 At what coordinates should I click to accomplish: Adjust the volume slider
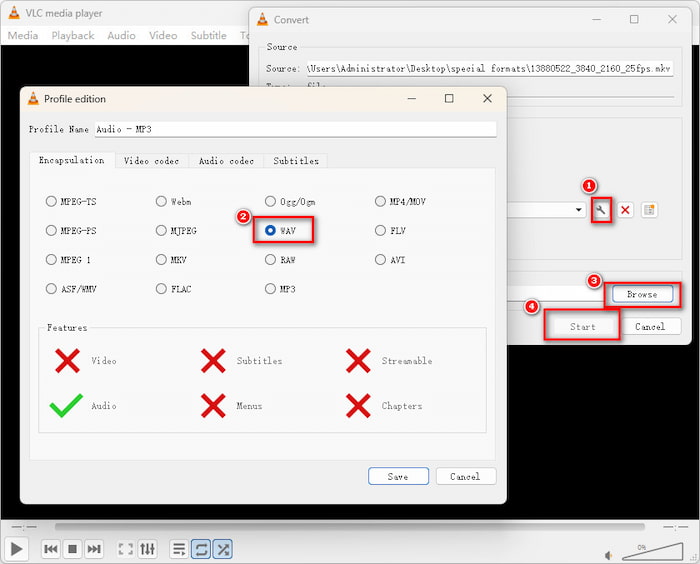pos(652,551)
